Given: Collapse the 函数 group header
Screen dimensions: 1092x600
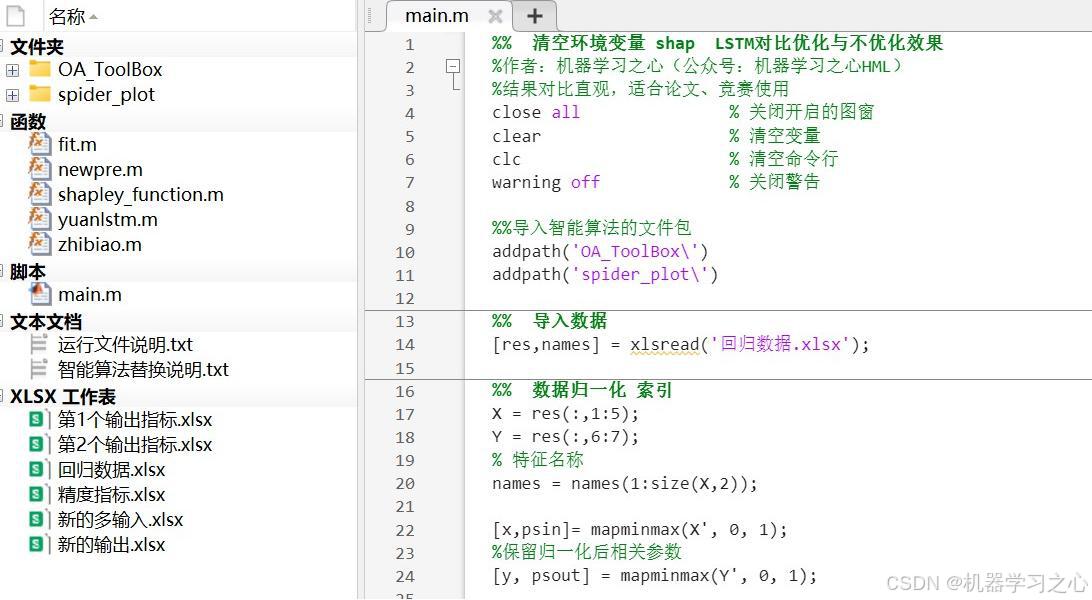Looking at the screenshot, I should (x=2, y=121).
